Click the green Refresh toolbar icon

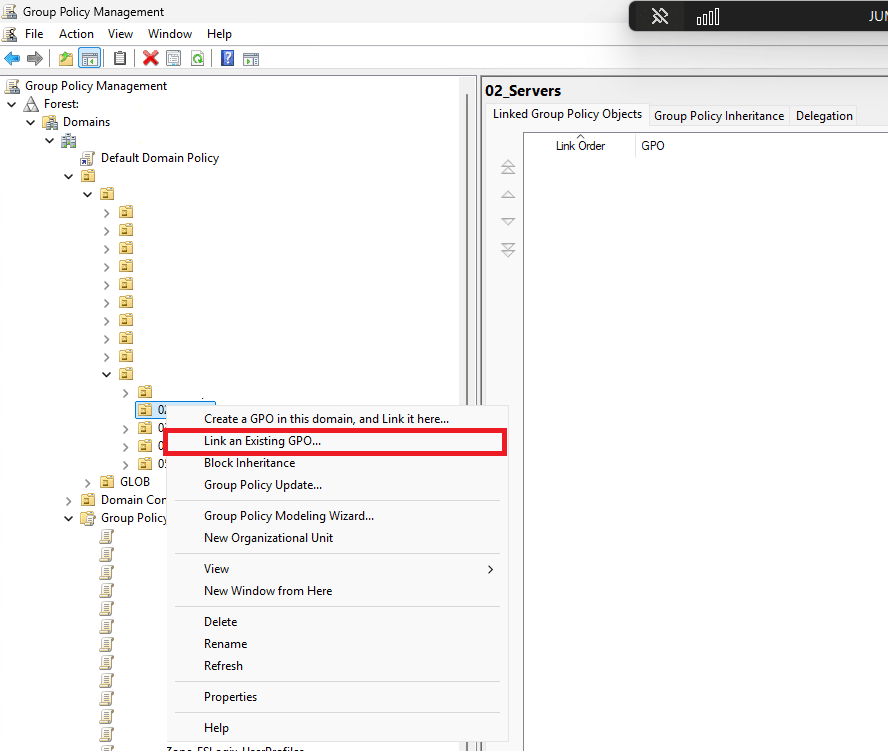(x=197, y=58)
